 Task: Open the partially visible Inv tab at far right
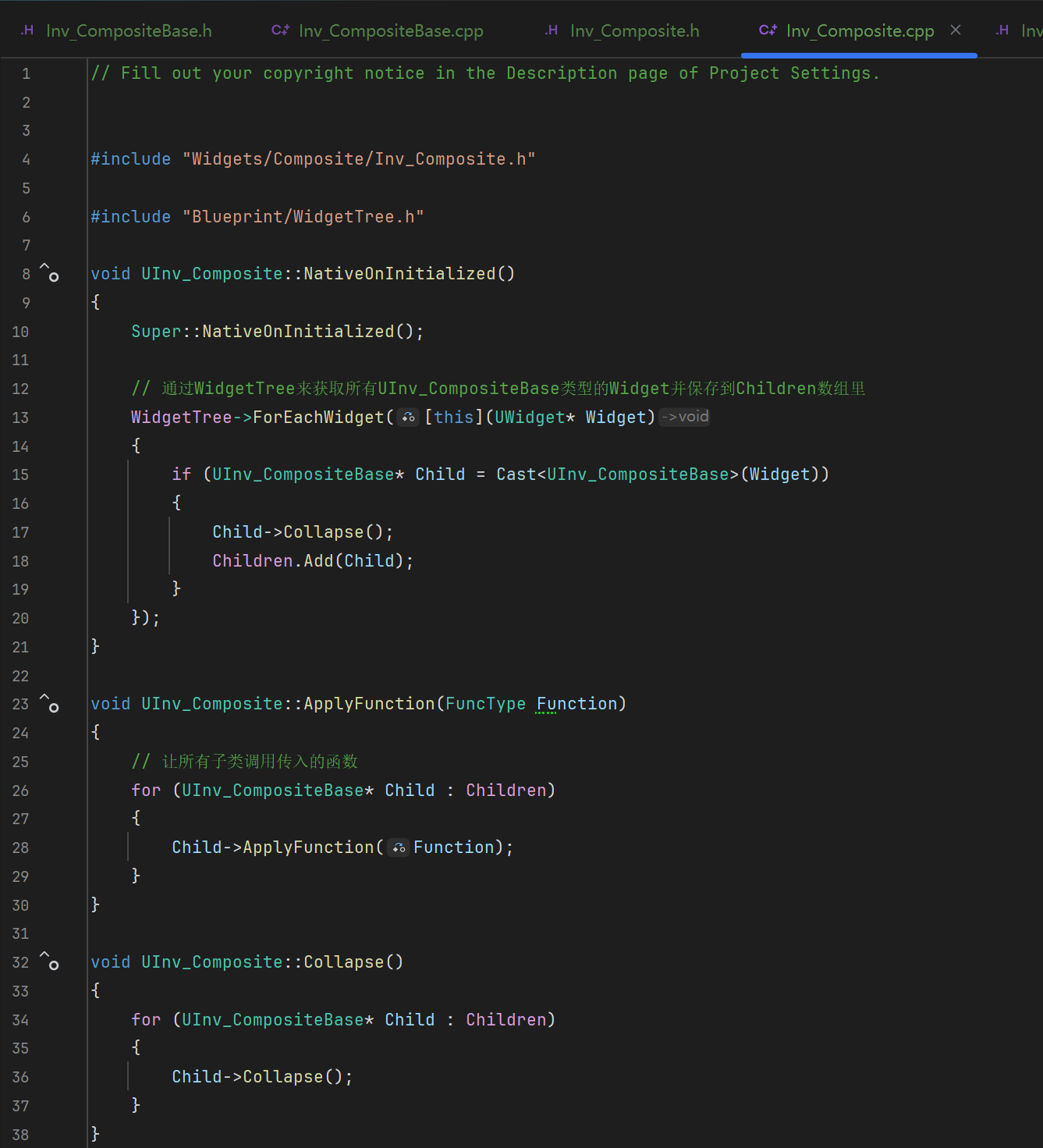click(x=1019, y=30)
